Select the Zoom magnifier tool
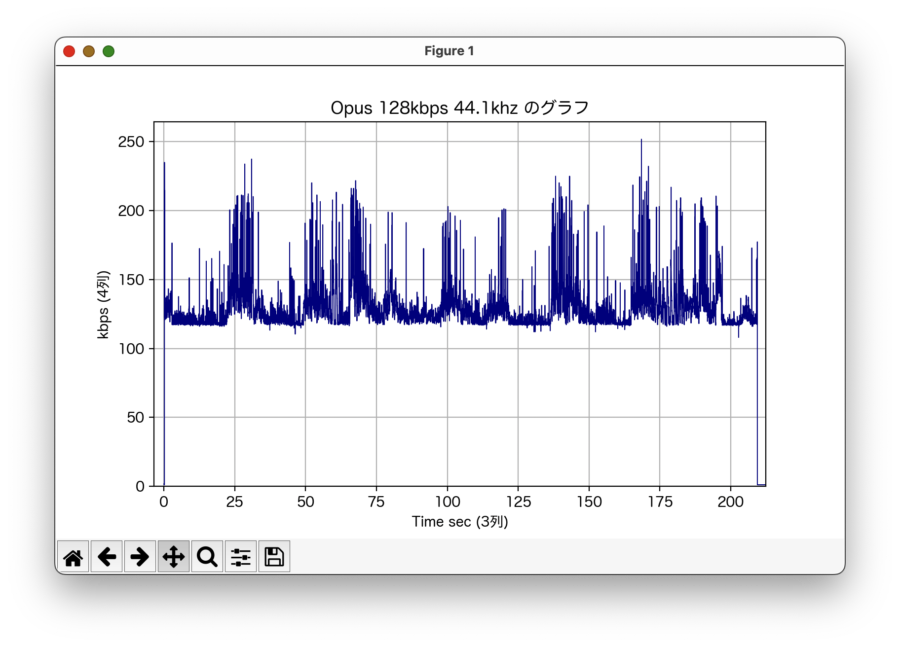This screenshot has width=900, height=647. pos(207,557)
